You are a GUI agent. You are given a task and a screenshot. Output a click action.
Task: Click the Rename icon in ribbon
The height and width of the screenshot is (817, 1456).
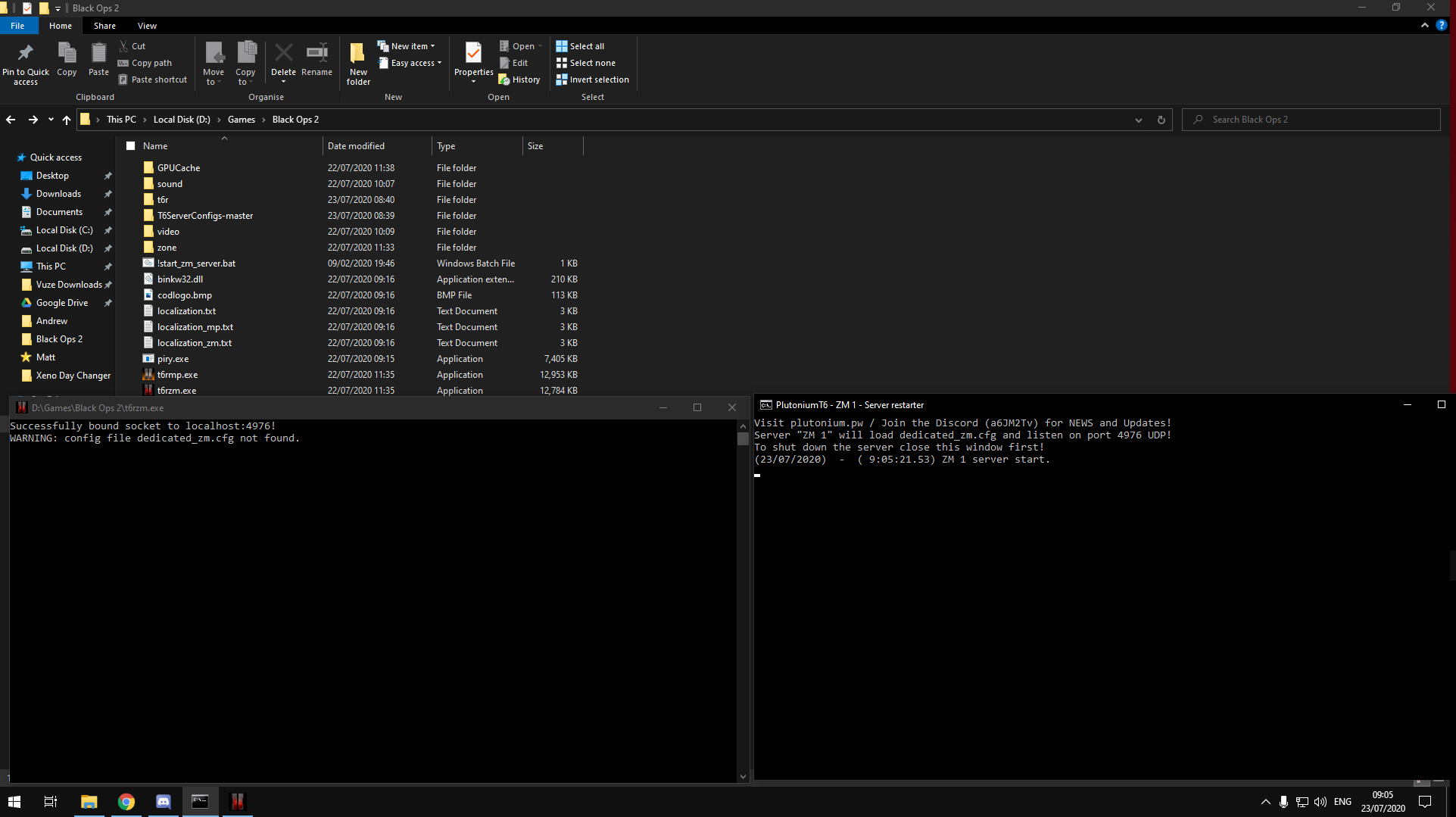point(316,54)
